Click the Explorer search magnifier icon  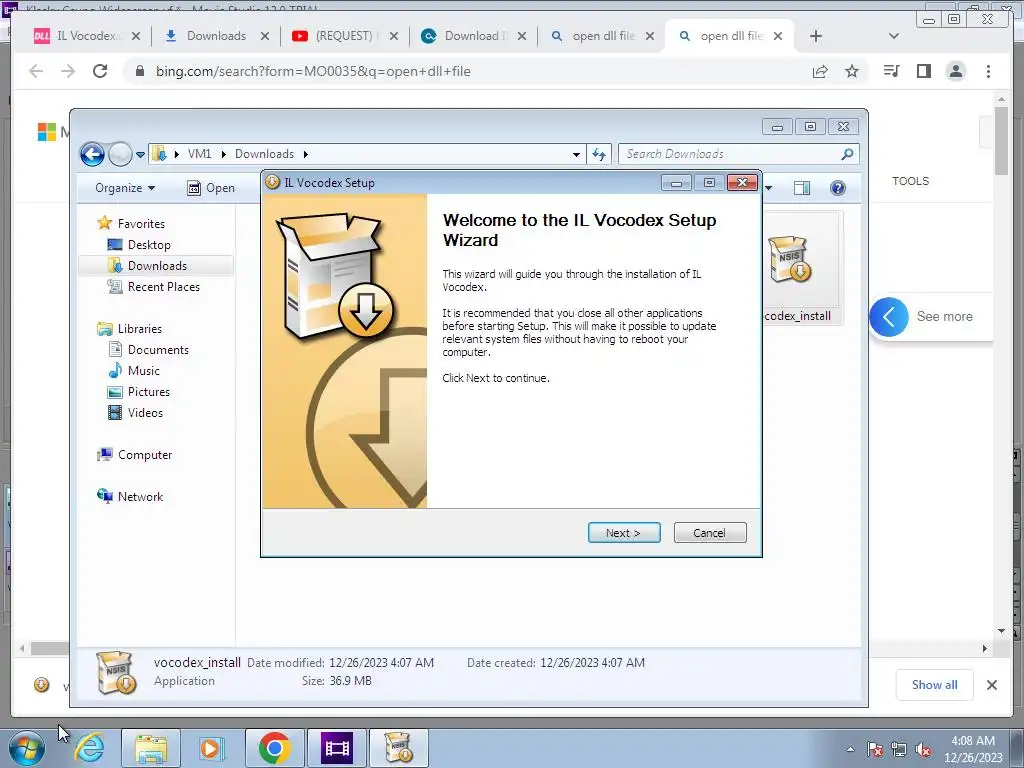(847, 154)
